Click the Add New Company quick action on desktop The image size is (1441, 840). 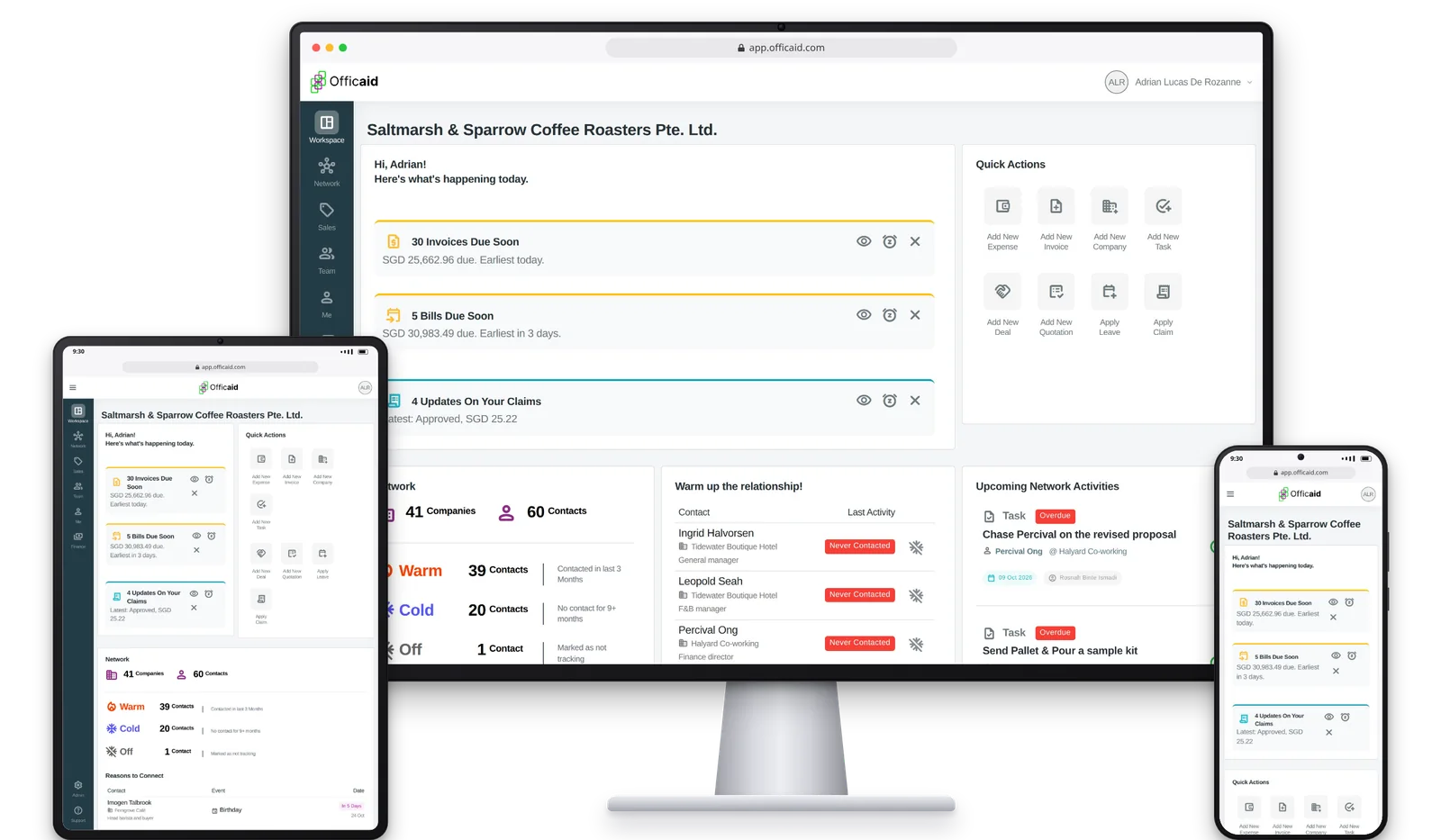pos(1110,219)
